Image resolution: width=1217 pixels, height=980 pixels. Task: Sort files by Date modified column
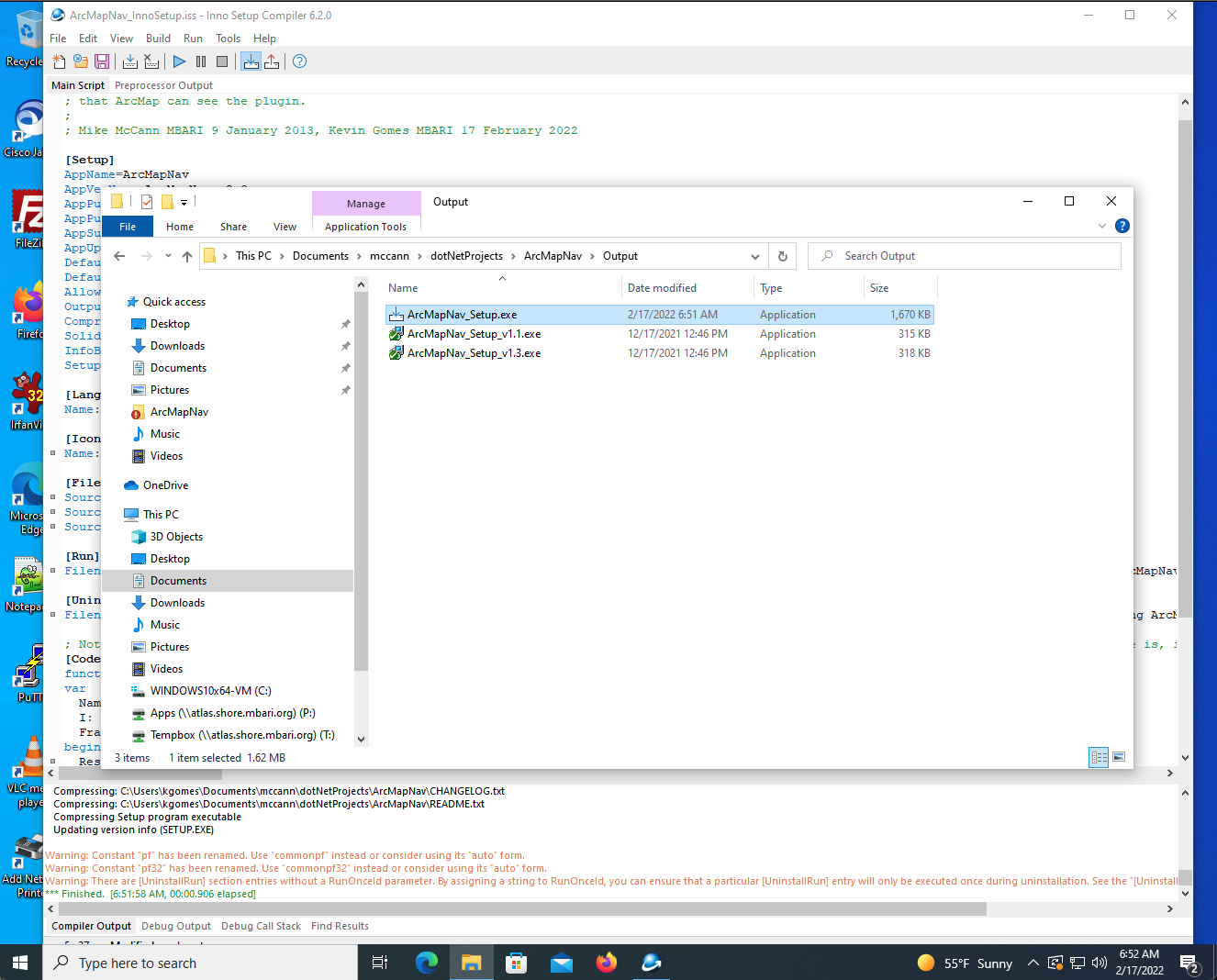tap(687, 288)
